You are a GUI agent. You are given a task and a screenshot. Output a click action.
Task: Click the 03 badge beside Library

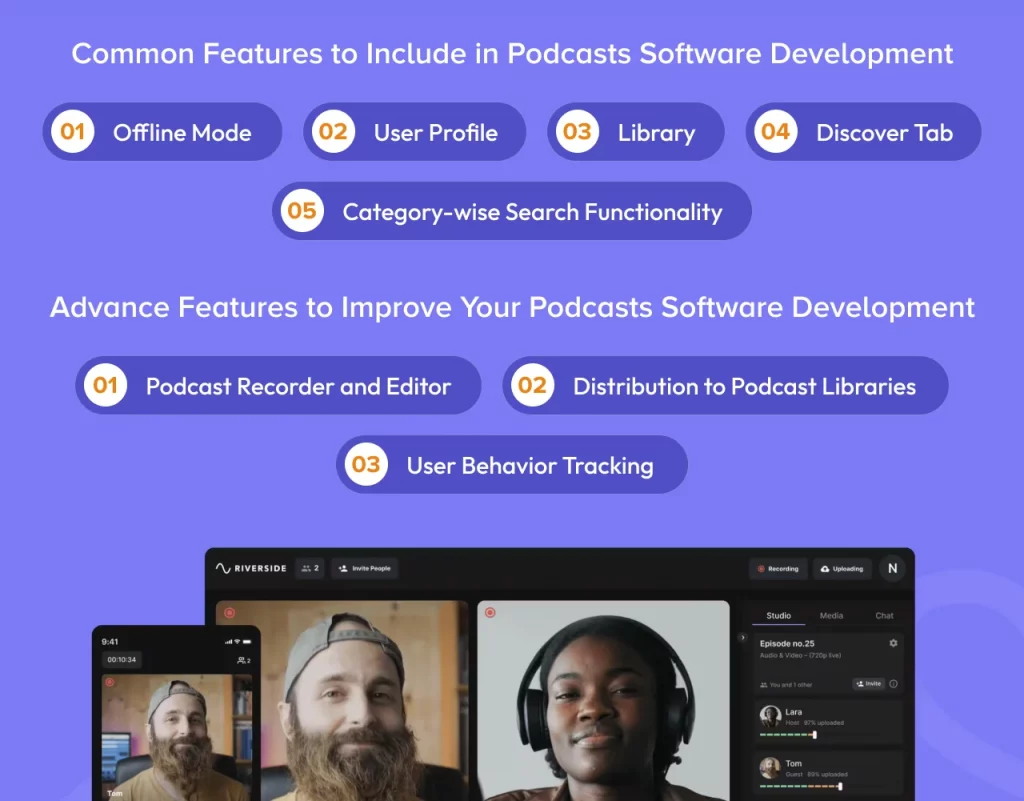point(577,131)
